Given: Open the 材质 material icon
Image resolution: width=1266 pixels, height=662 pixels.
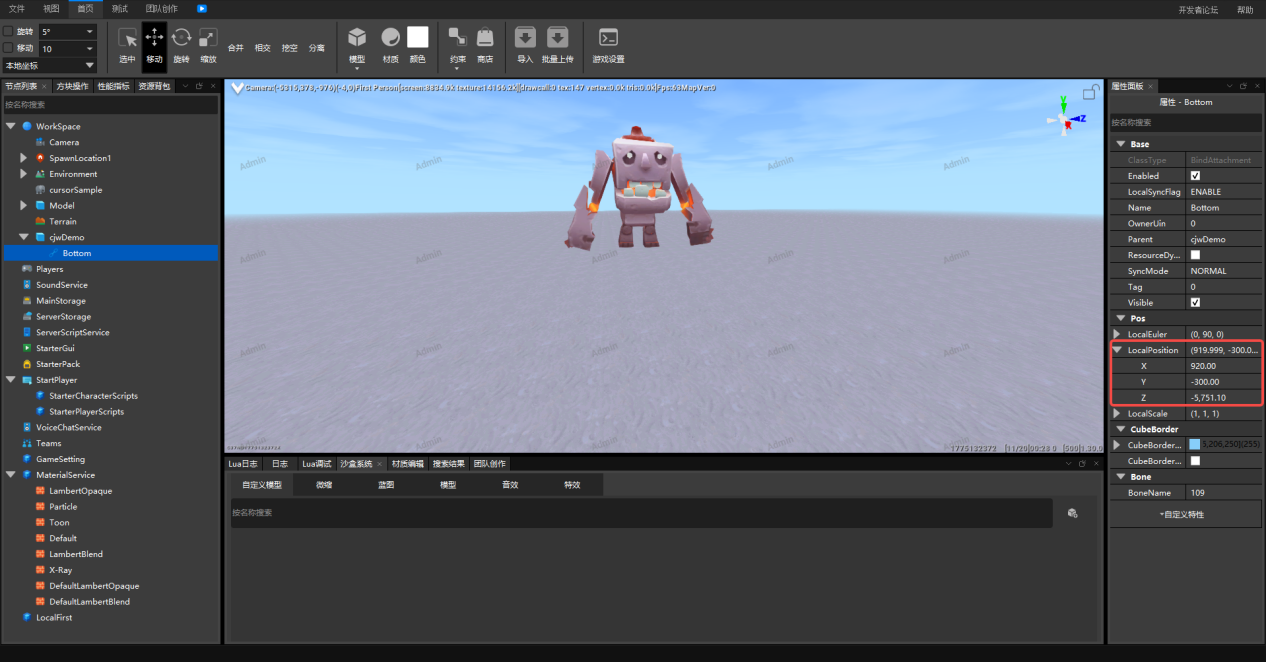Looking at the screenshot, I should 391,38.
